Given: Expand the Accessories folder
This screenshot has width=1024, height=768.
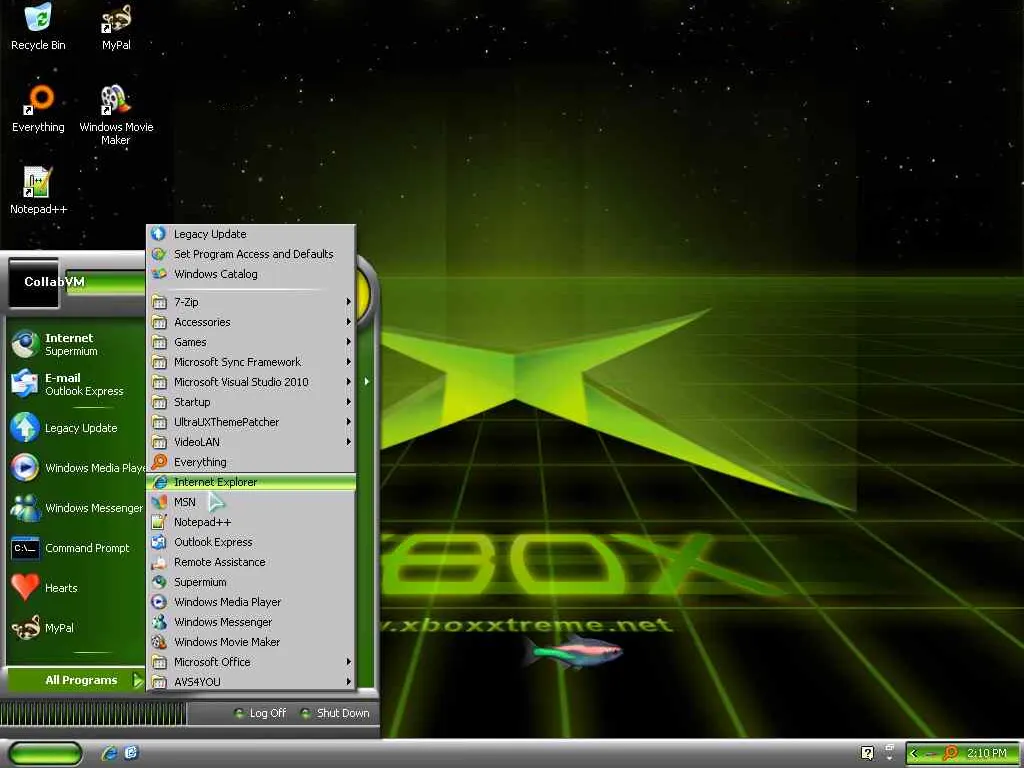Looking at the screenshot, I should (251, 322).
